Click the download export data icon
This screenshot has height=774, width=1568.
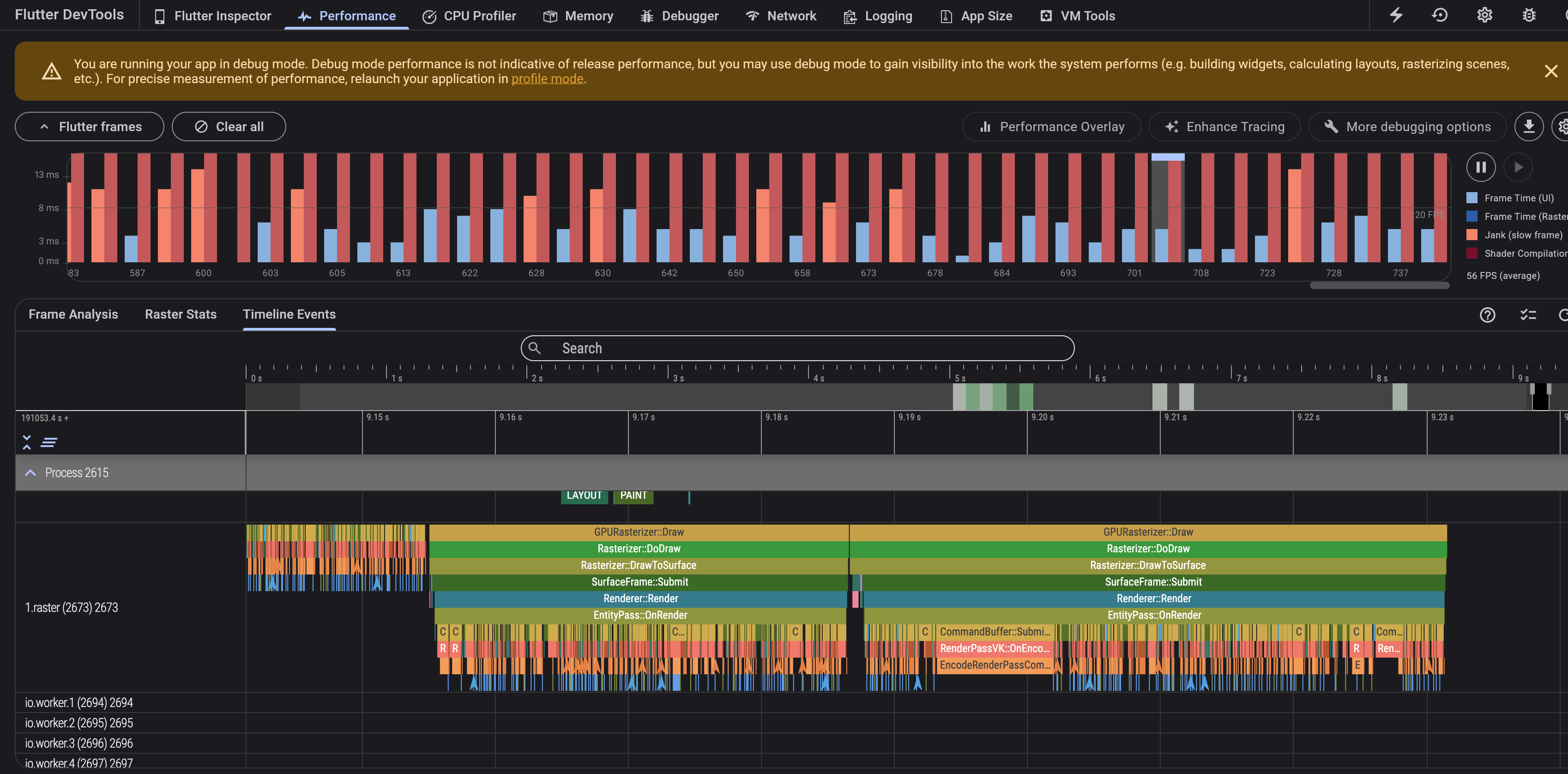pyautogui.click(x=1528, y=126)
